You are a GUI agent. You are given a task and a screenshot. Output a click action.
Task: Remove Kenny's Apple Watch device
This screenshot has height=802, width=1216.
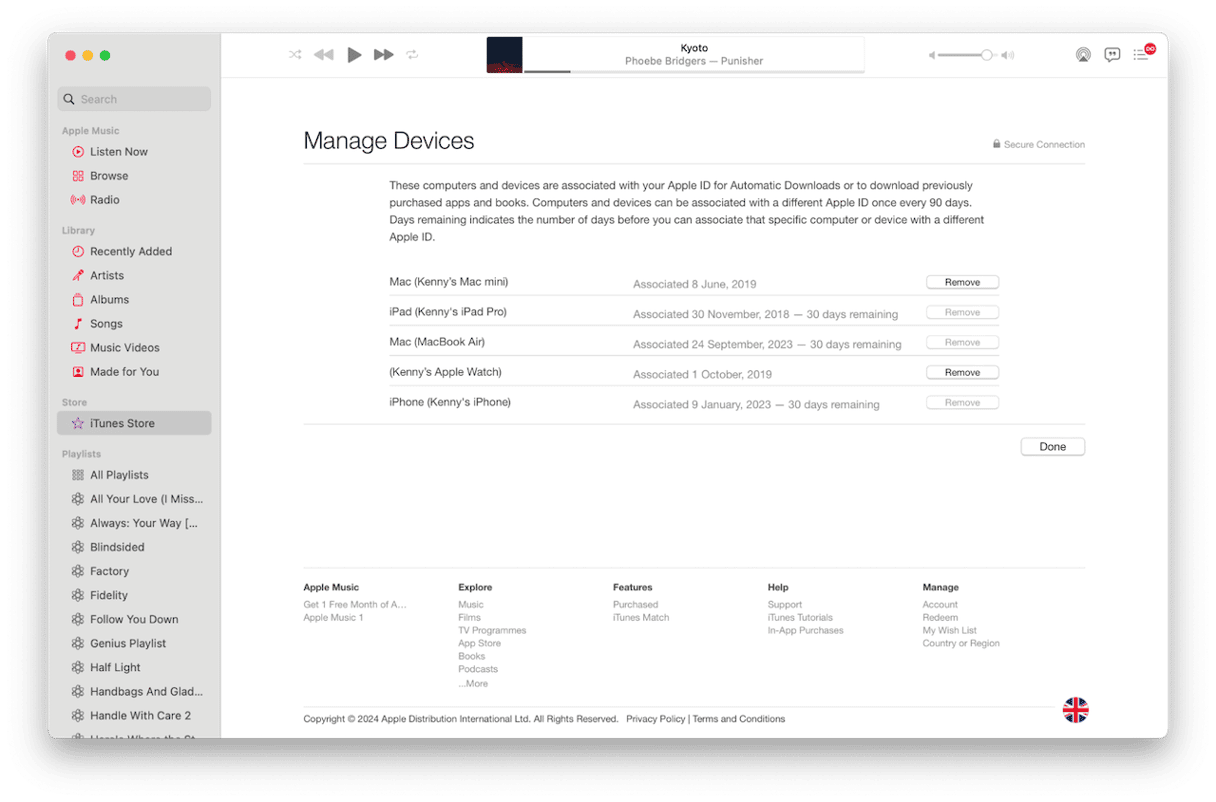[962, 373]
